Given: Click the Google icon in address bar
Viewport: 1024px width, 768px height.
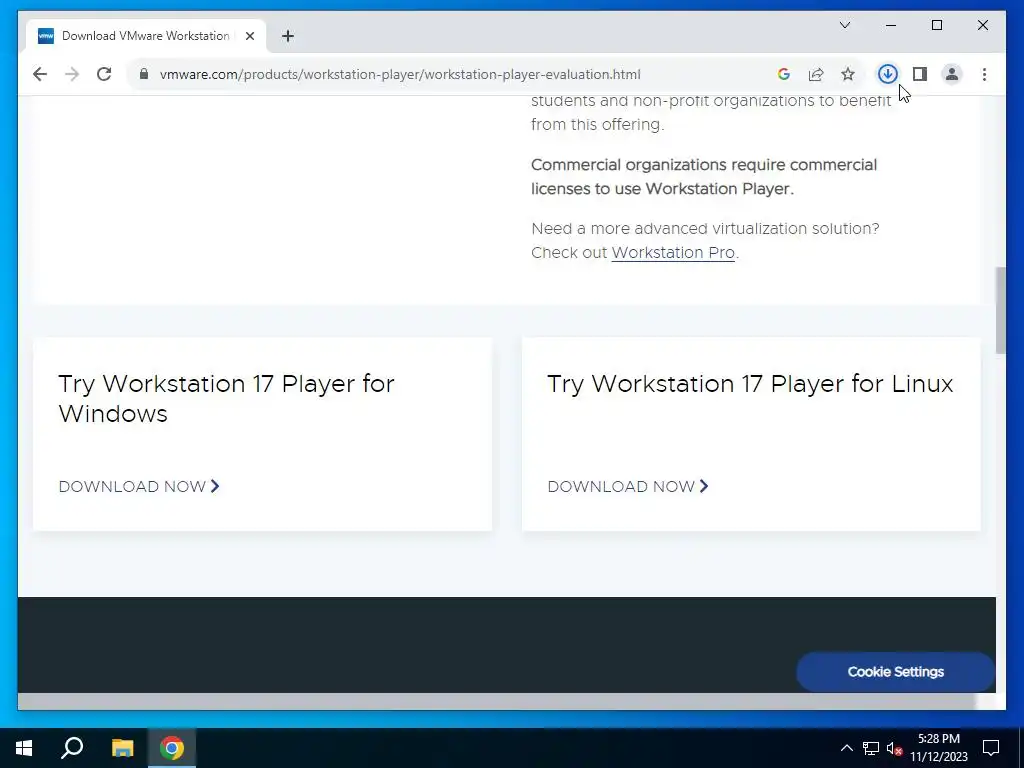Looking at the screenshot, I should (784, 74).
